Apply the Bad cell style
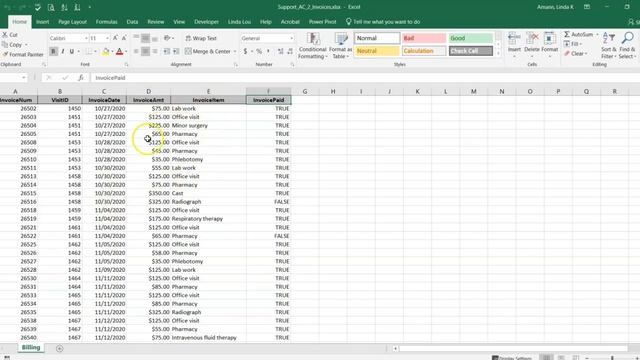Image resolution: width=640 pixels, height=360 pixels. [424, 38]
